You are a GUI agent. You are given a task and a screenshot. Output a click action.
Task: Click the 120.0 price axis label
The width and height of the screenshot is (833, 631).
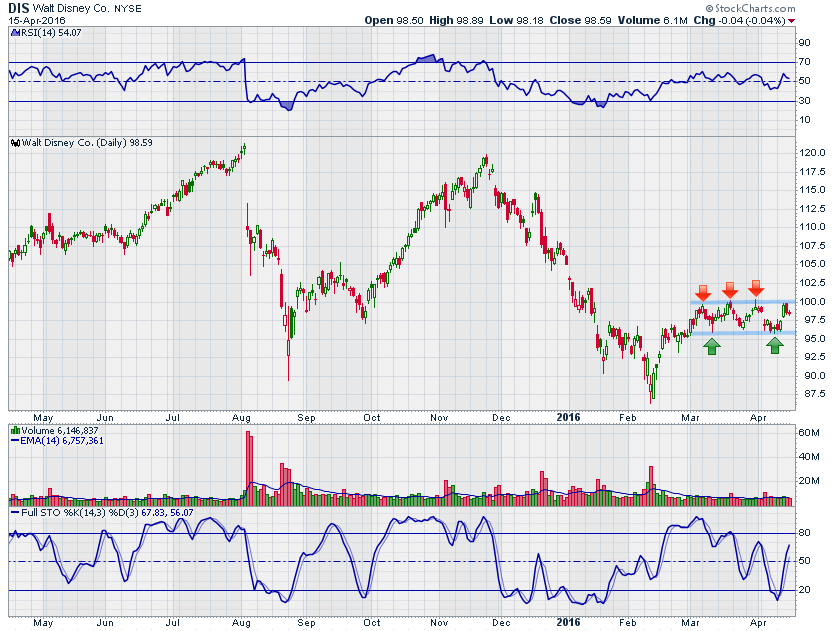point(812,153)
